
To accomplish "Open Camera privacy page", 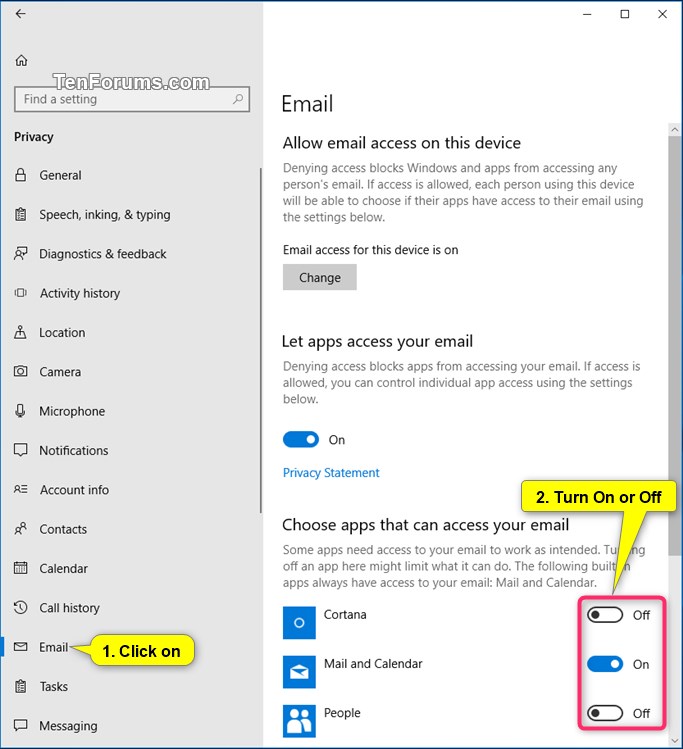I will click(60, 372).
